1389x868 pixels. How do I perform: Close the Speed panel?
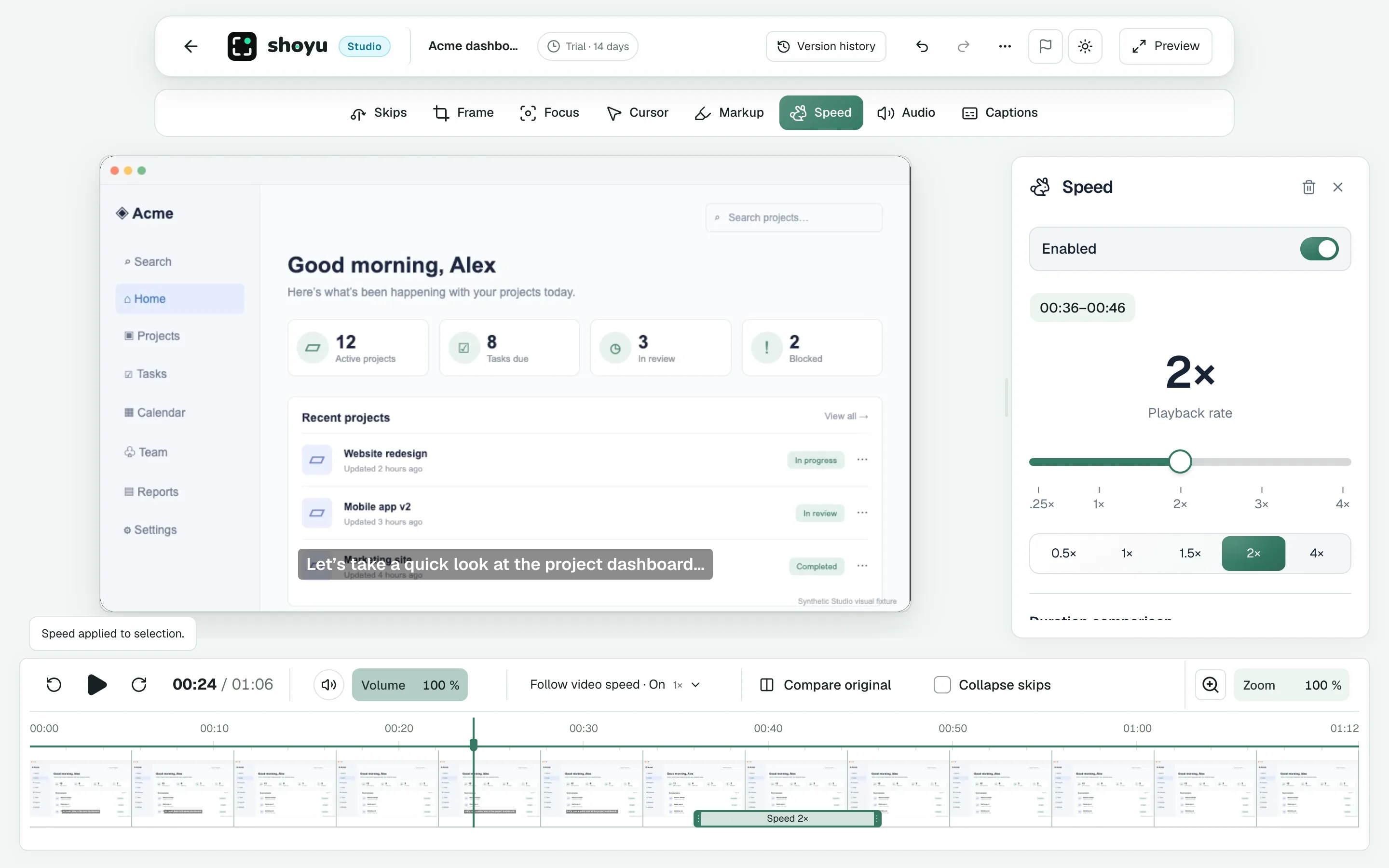click(1338, 187)
